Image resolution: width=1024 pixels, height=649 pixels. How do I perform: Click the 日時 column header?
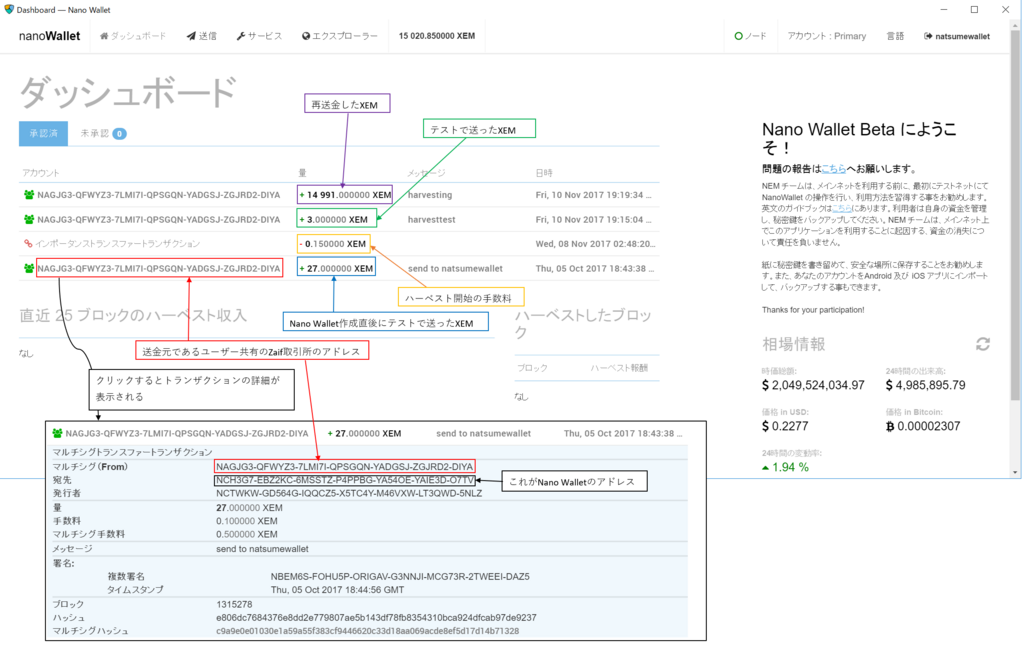tap(544, 172)
